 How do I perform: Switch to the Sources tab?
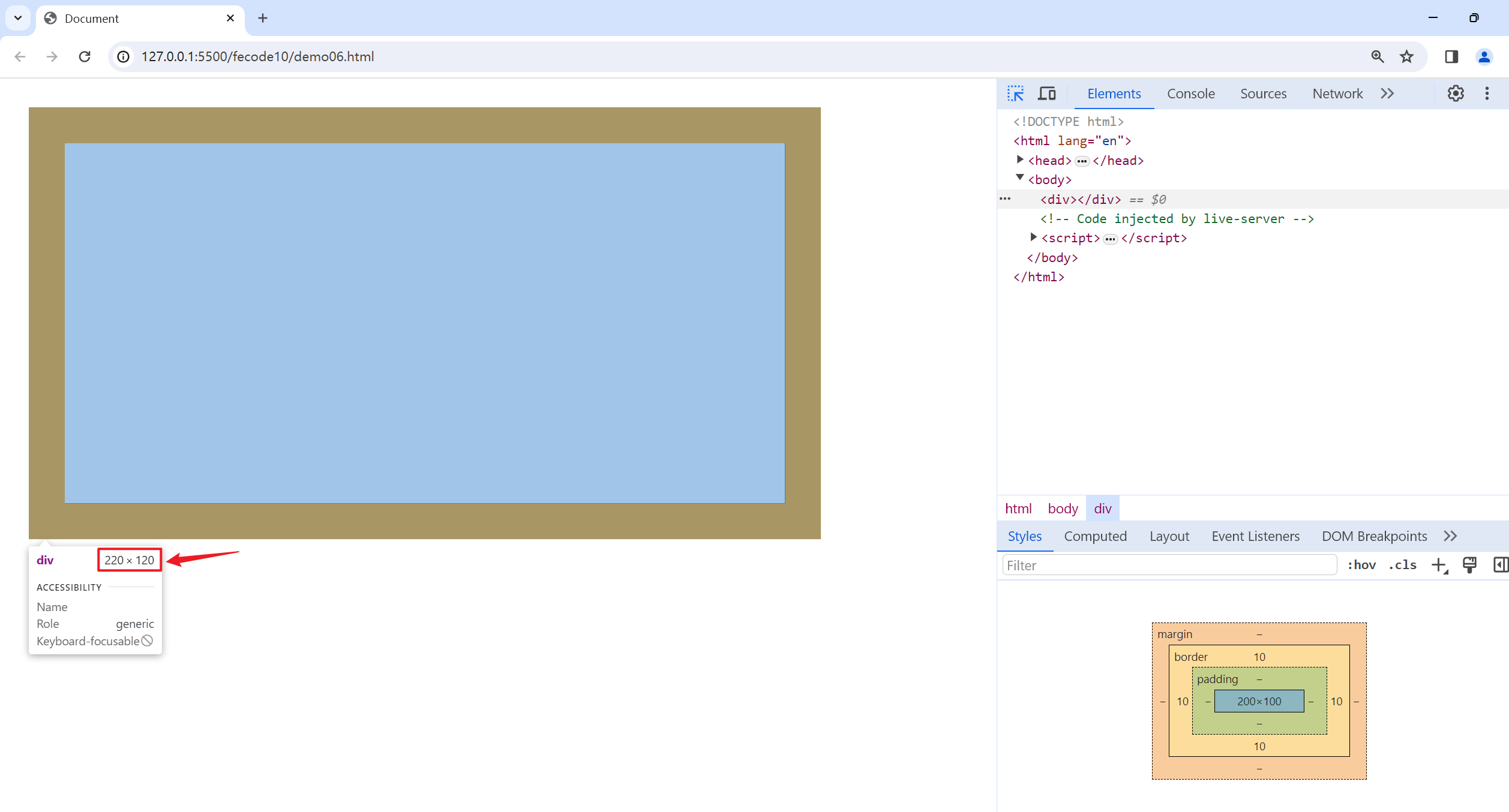pos(1263,94)
